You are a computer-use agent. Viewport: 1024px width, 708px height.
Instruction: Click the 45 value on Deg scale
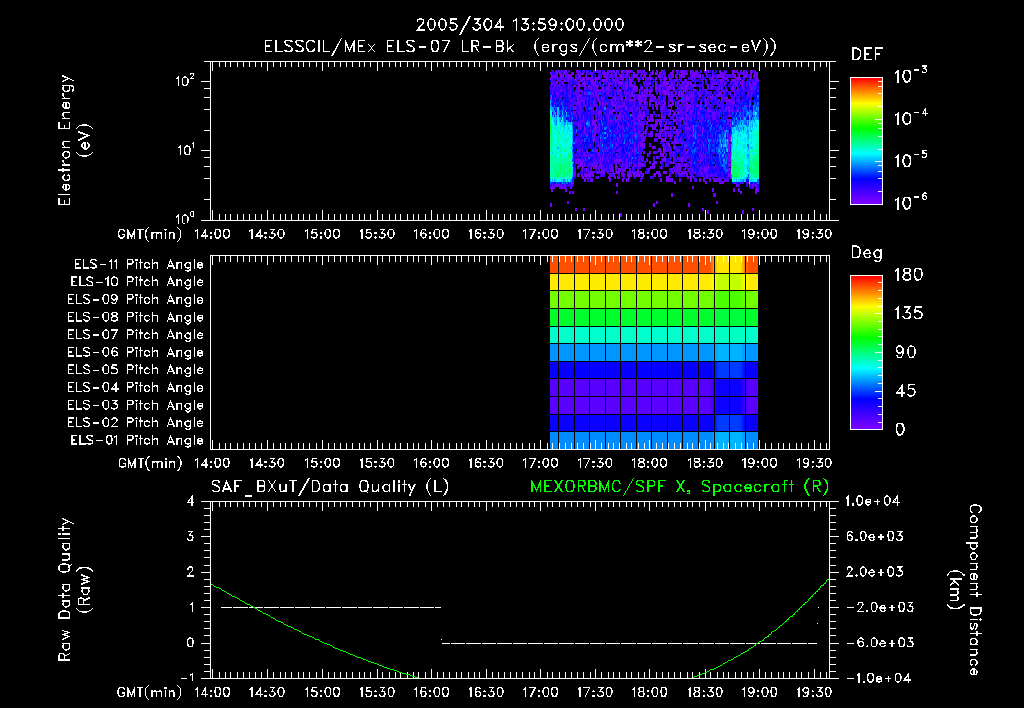(x=906, y=391)
